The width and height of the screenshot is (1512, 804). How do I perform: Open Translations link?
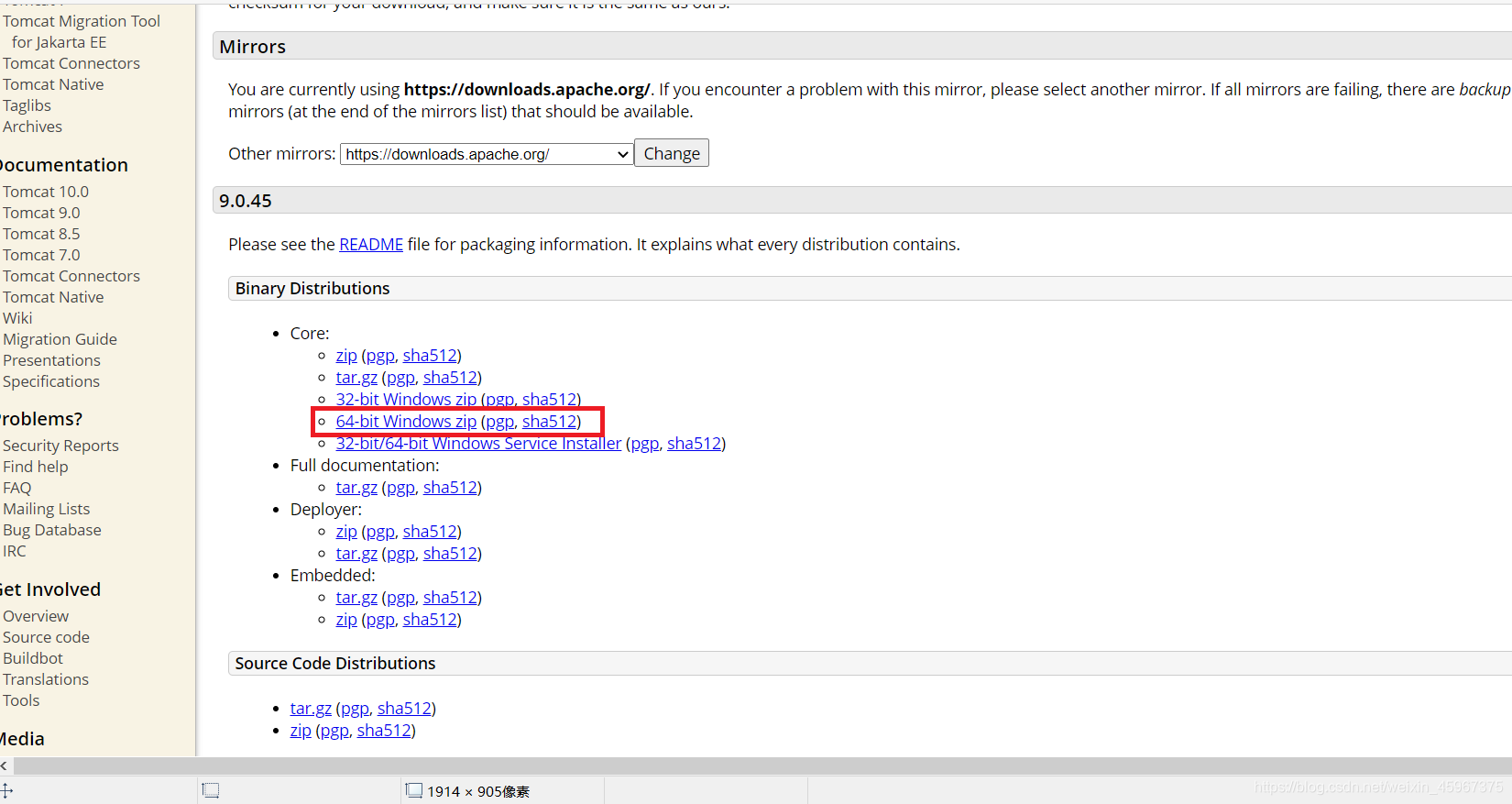tap(46, 679)
